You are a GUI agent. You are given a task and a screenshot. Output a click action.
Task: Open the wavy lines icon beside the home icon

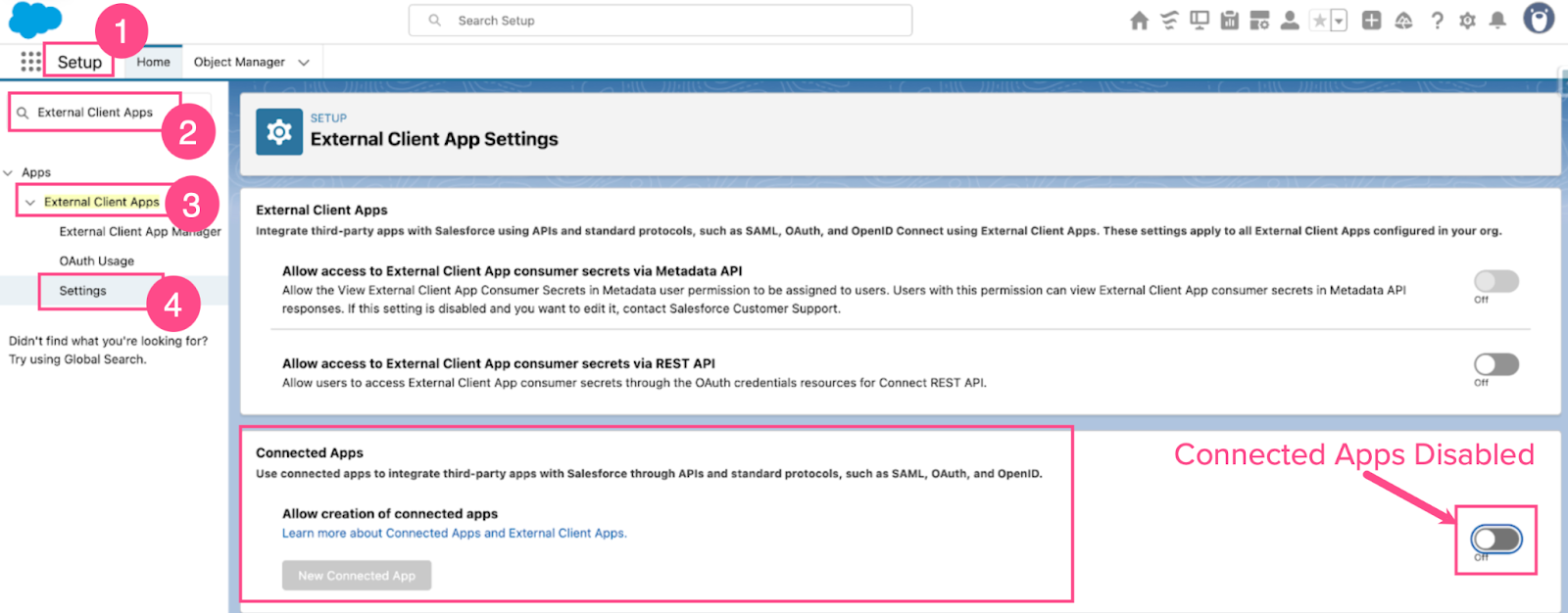click(x=1169, y=21)
